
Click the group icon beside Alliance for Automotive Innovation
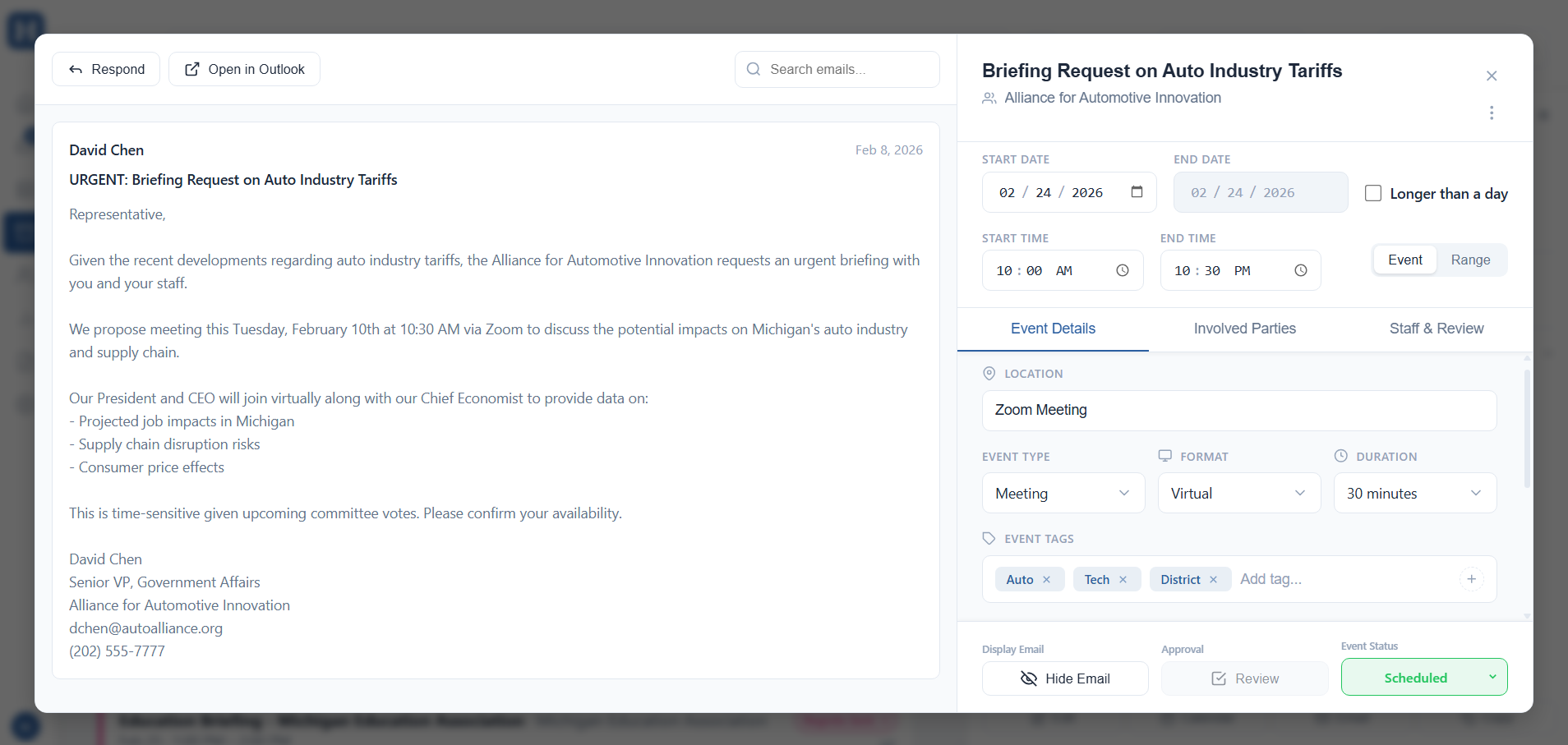coord(989,98)
